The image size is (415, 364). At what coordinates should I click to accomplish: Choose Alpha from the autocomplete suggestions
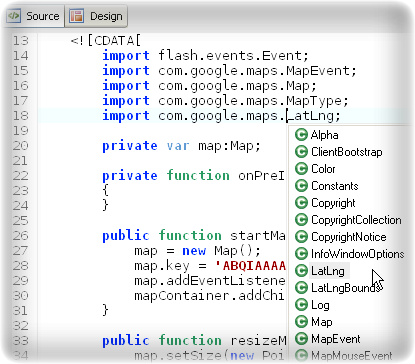(325, 135)
